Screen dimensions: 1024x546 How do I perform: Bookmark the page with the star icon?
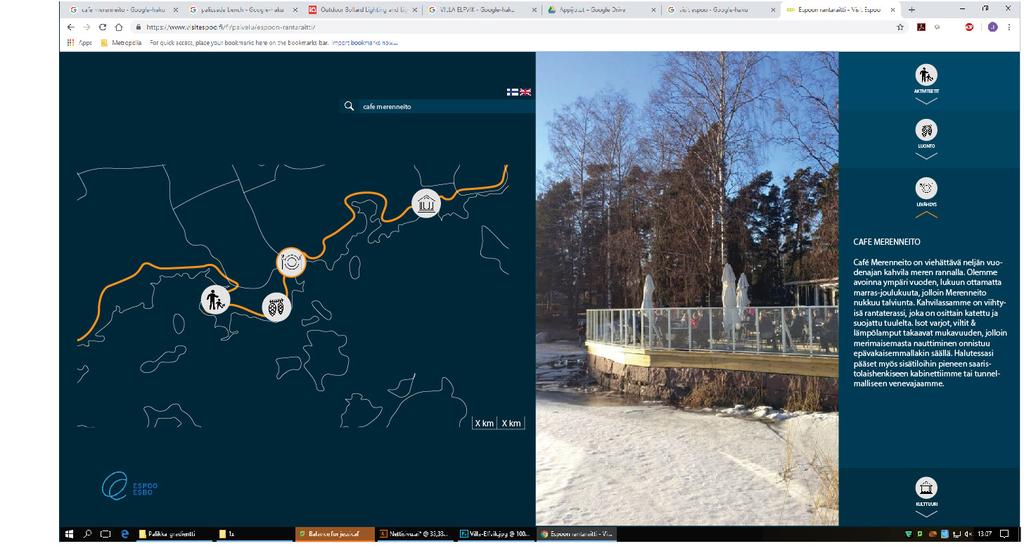tap(900, 27)
